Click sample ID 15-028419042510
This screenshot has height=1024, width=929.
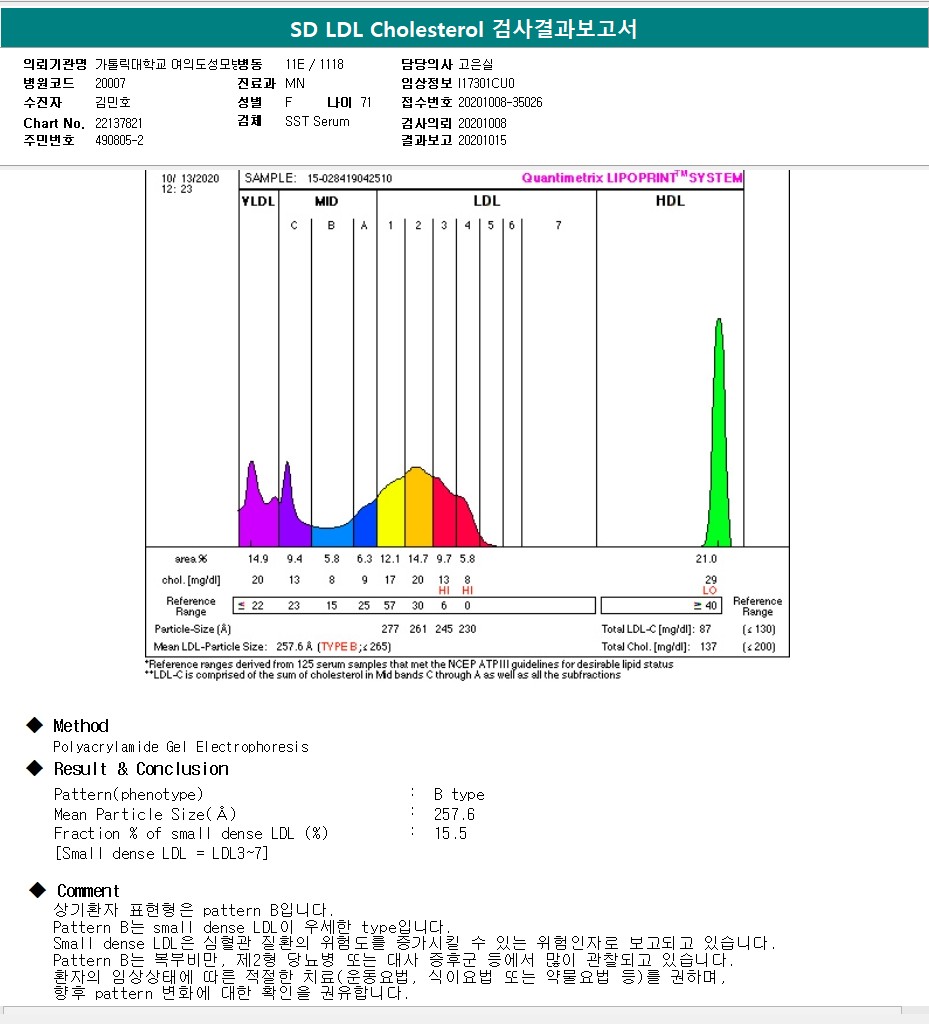[350, 178]
